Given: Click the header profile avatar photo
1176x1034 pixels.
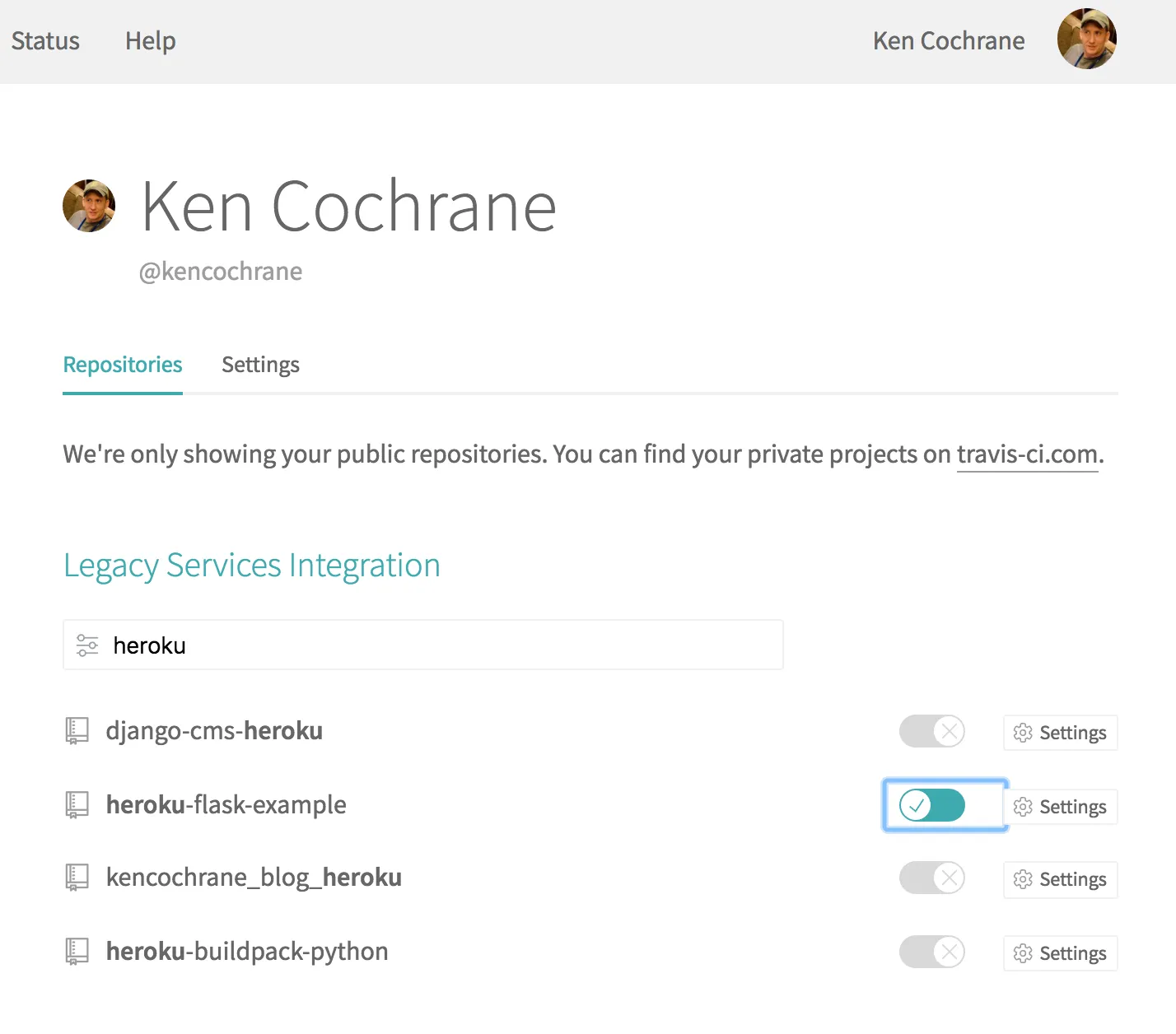Looking at the screenshot, I should 1087,39.
